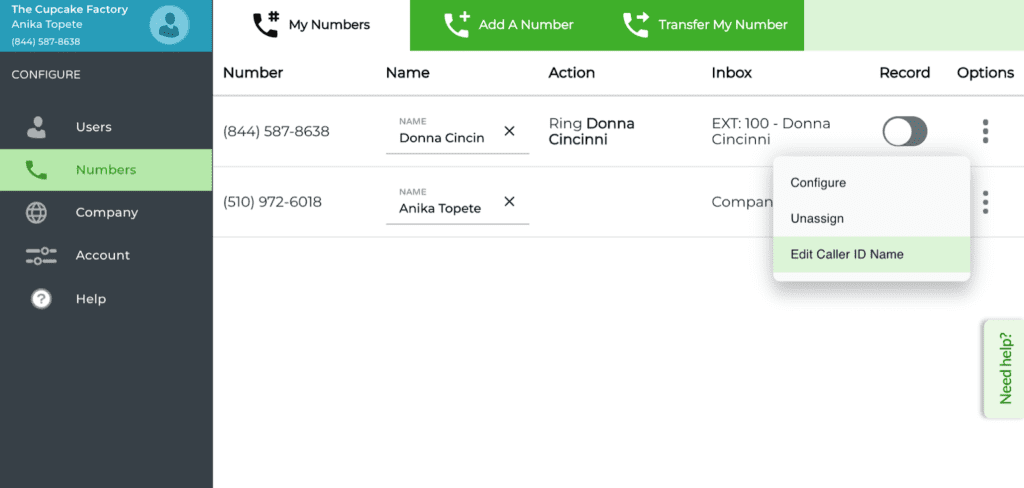Switch to the My Numbers tab

pyautogui.click(x=312, y=25)
